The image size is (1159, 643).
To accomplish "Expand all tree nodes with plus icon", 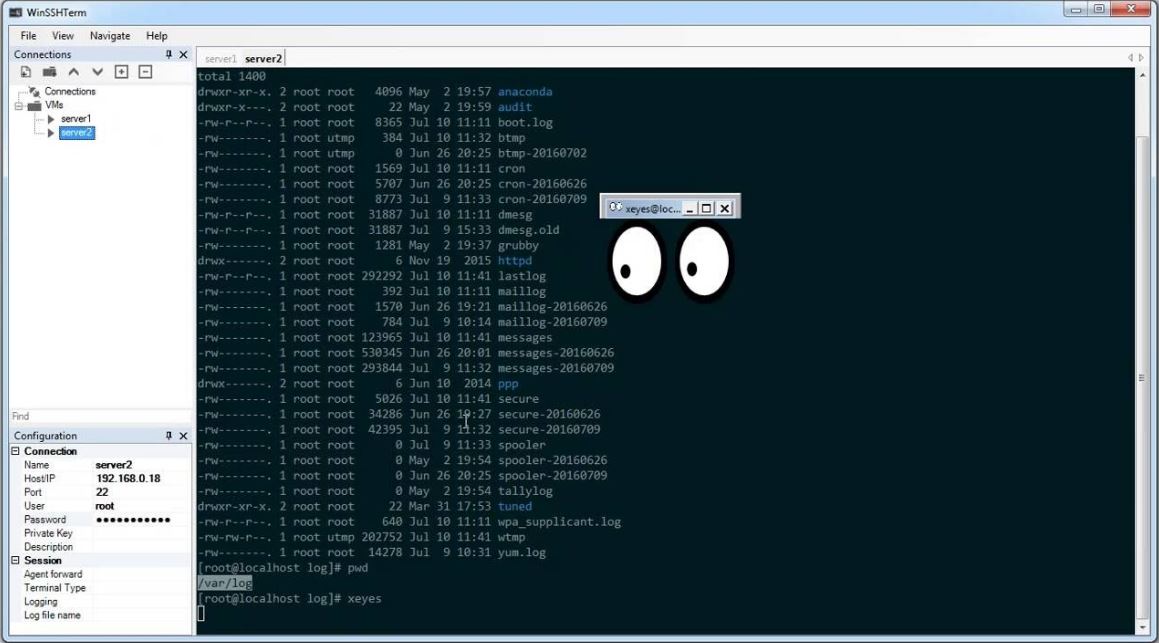I will [121, 72].
